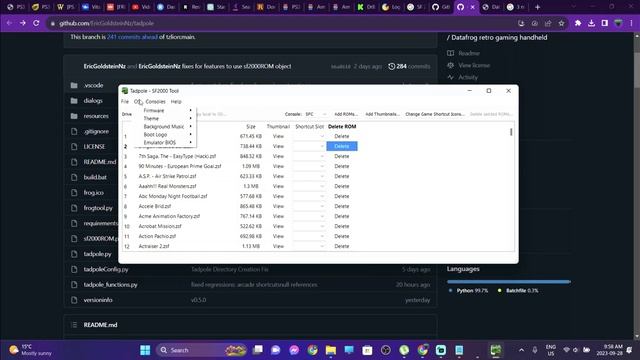
Task: Open shortcut slot dropdown for Action Pachio
Action: [309, 236]
